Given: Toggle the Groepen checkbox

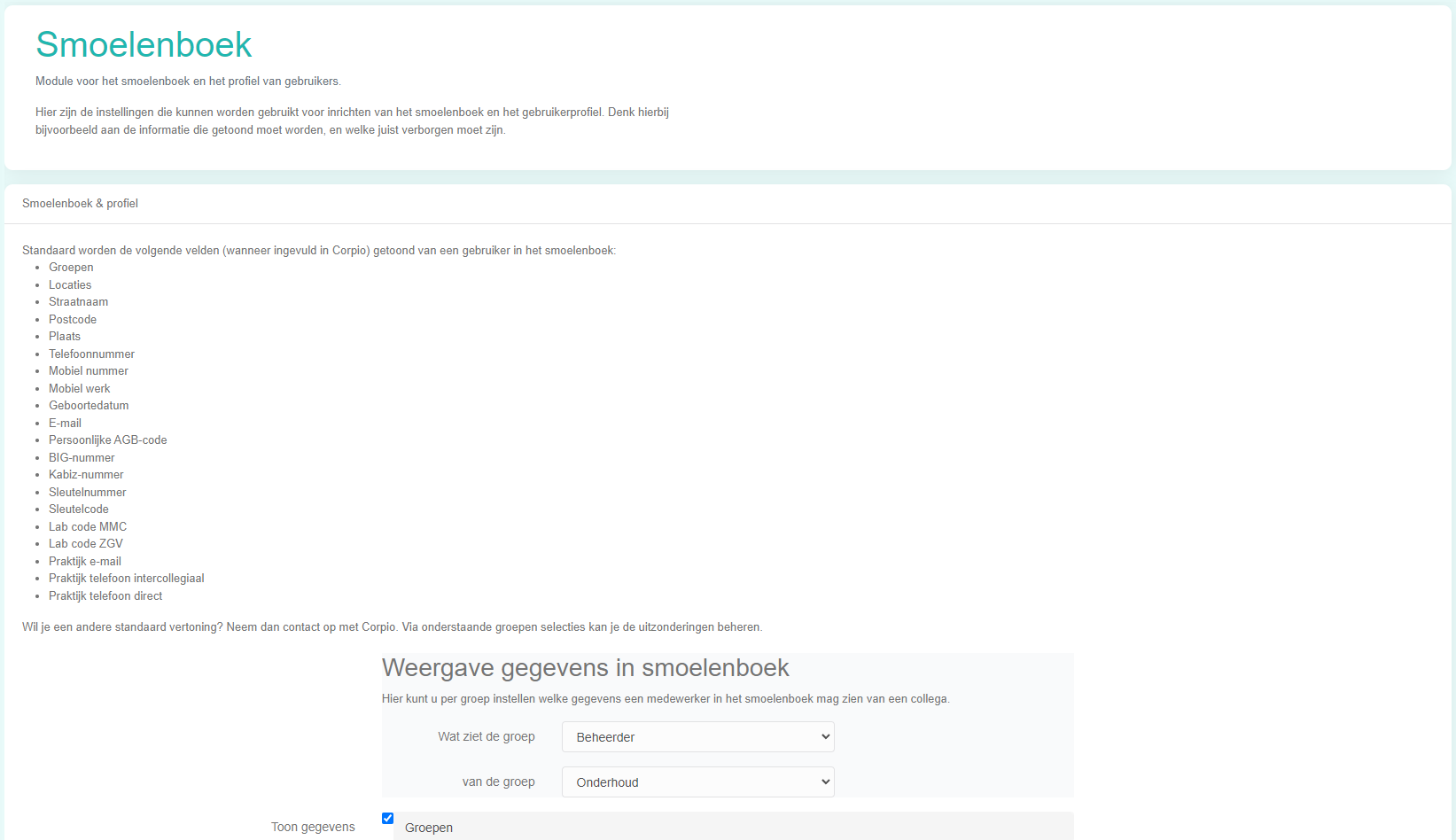Looking at the screenshot, I should [387, 818].
